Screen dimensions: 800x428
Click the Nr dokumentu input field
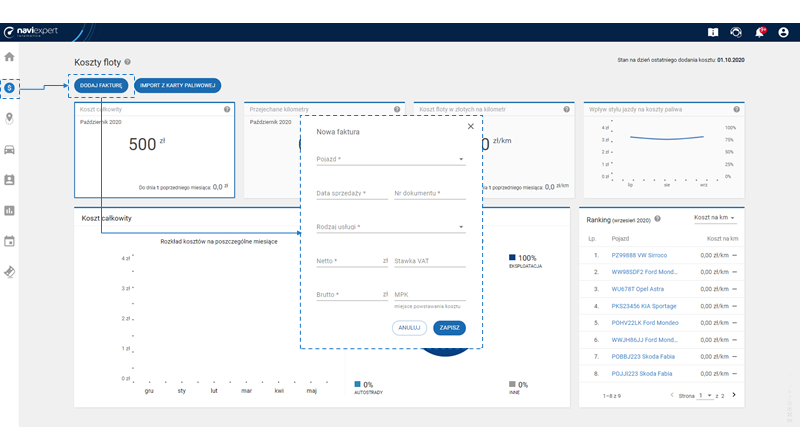click(x=430, y=194)
